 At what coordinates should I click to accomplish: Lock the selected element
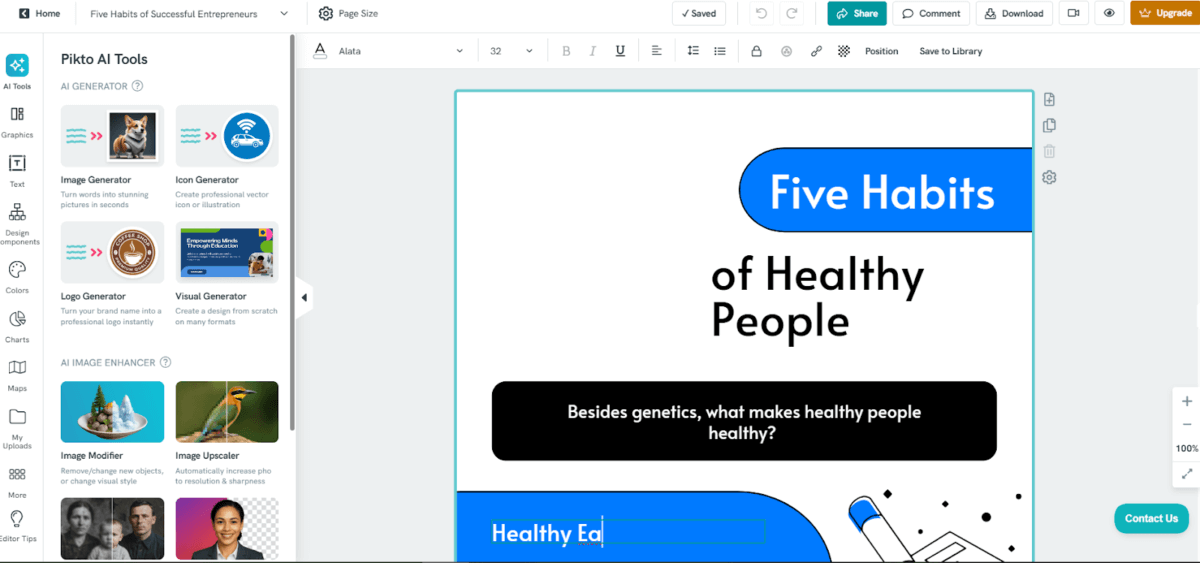click(x=756, y=51)
